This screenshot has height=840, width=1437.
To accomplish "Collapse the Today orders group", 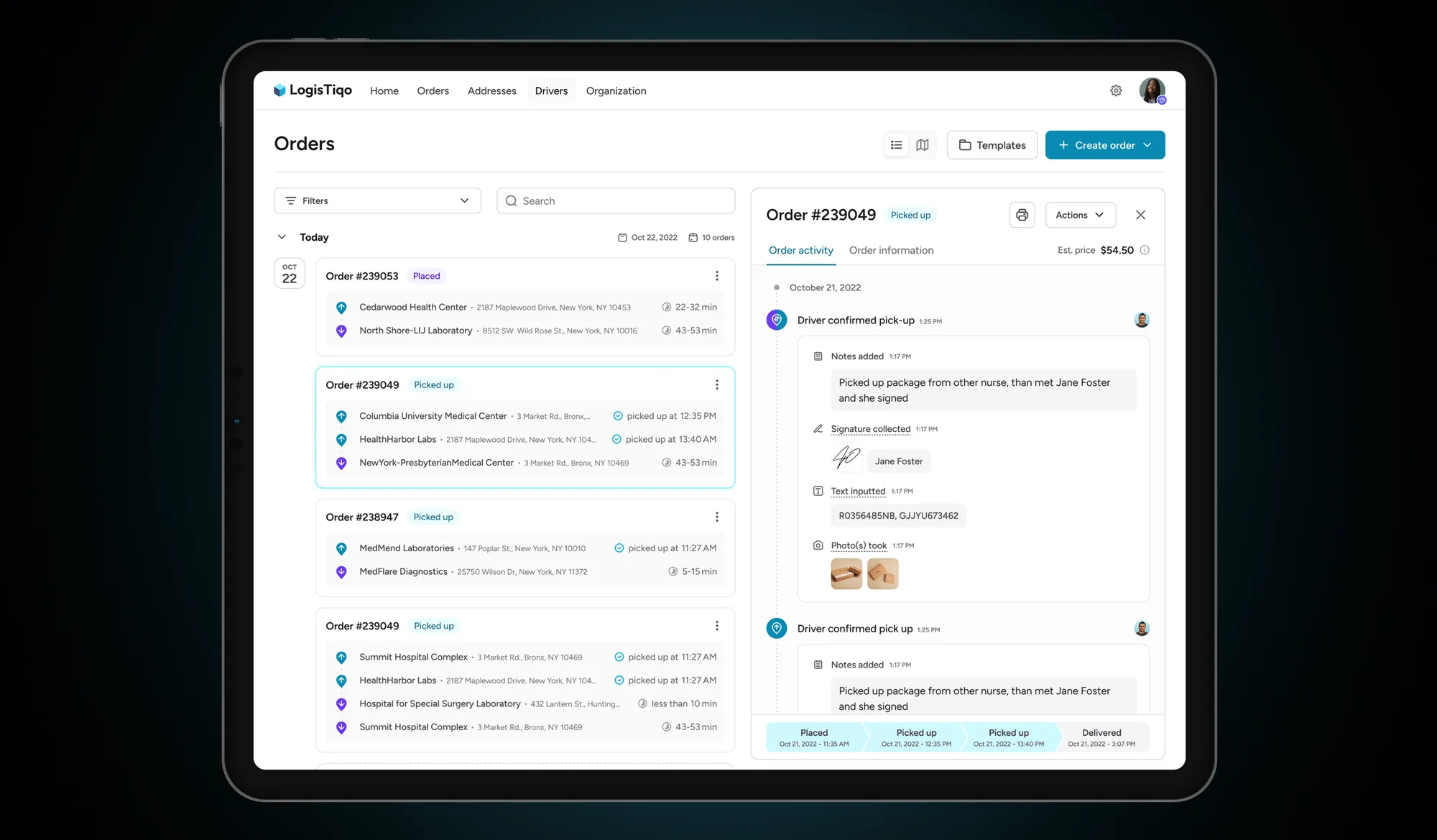I will (282, 237).
